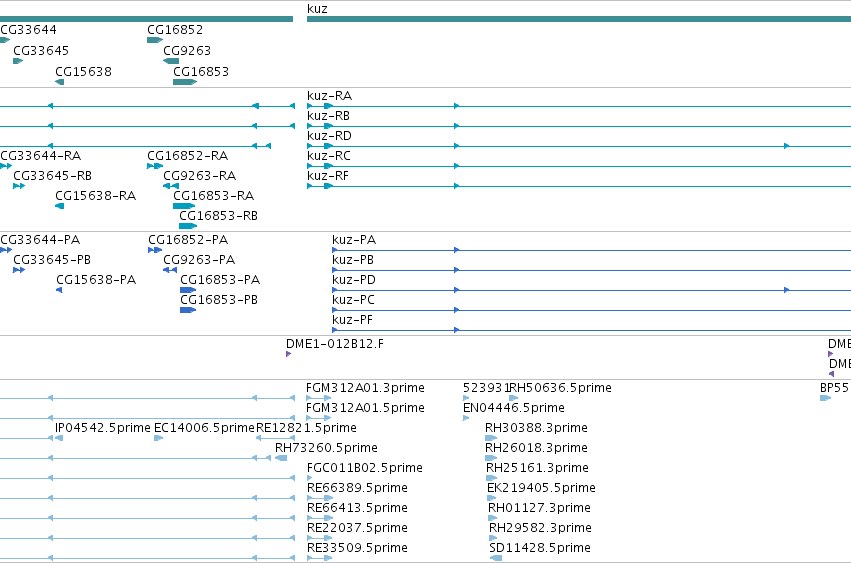Click the SD11428.5prime EST label
851x563 pixels.
click(x=540, y=548)
